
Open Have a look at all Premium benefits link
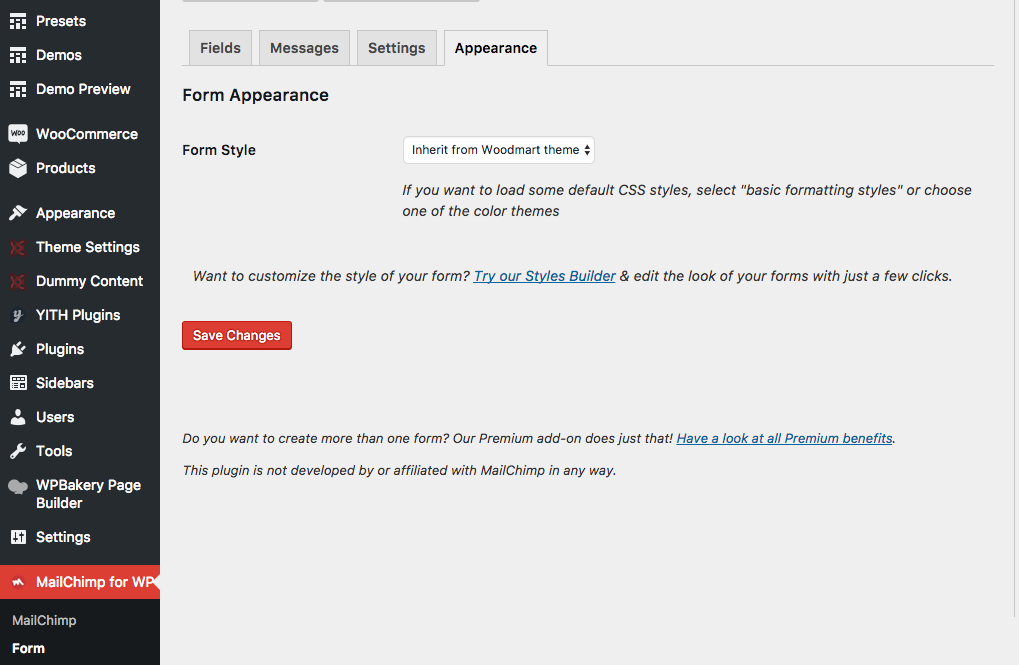coord(784,439)
